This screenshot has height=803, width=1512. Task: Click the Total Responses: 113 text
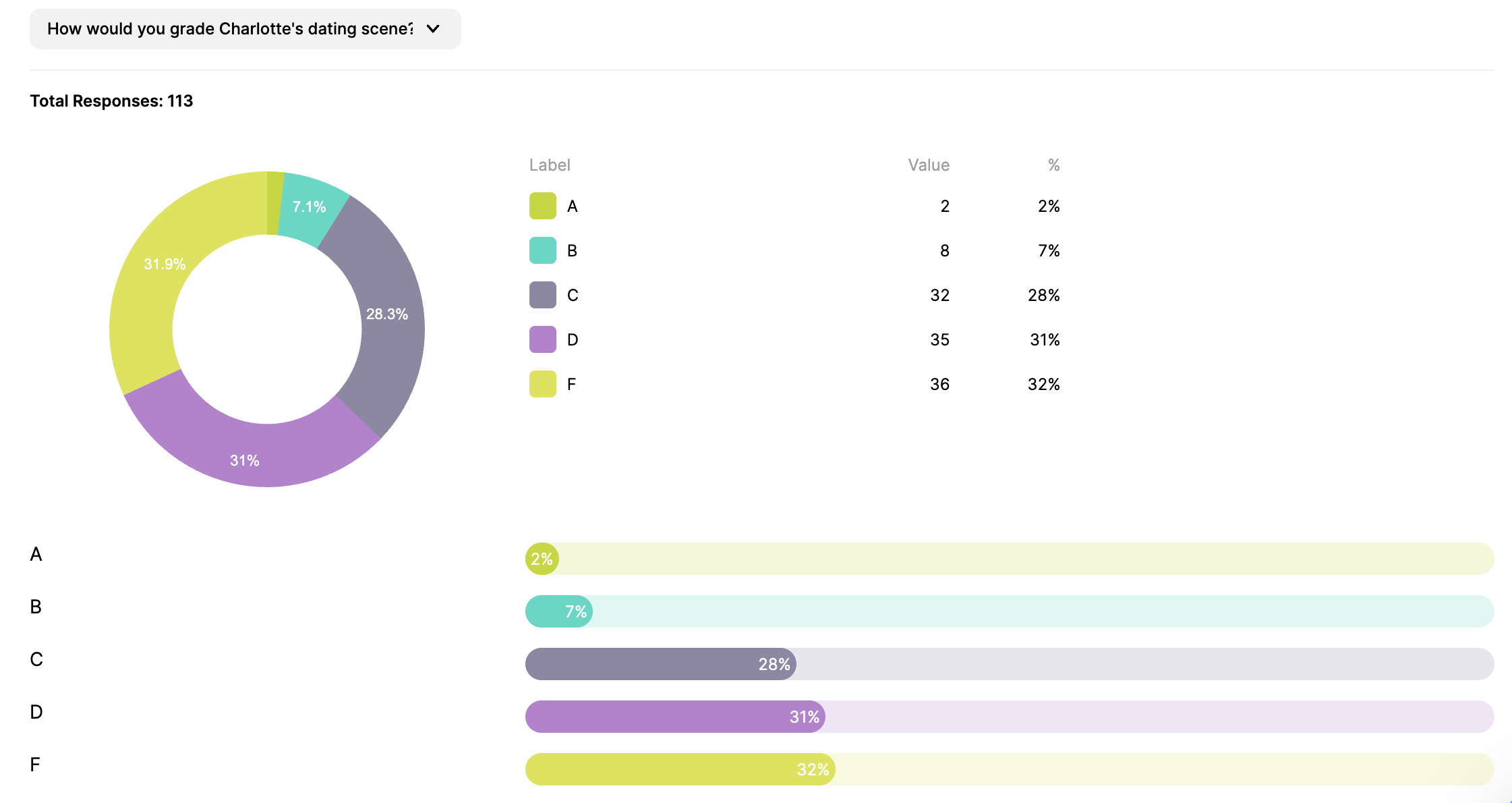111,101
